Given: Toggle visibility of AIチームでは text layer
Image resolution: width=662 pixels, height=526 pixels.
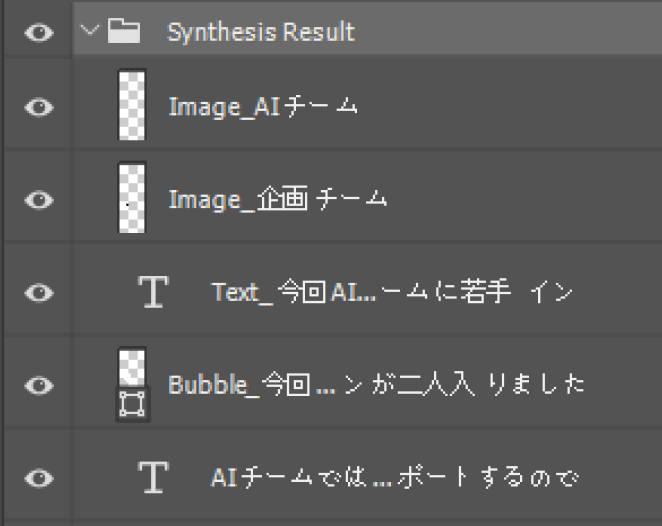Looking at the screenshot, I should click(x=39, y=478).
